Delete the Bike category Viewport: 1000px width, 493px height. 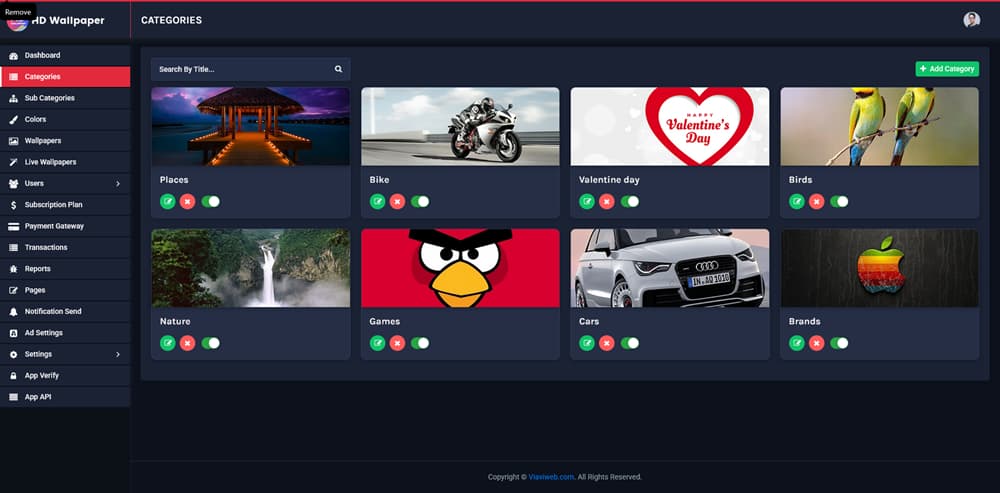coord(397,202)
